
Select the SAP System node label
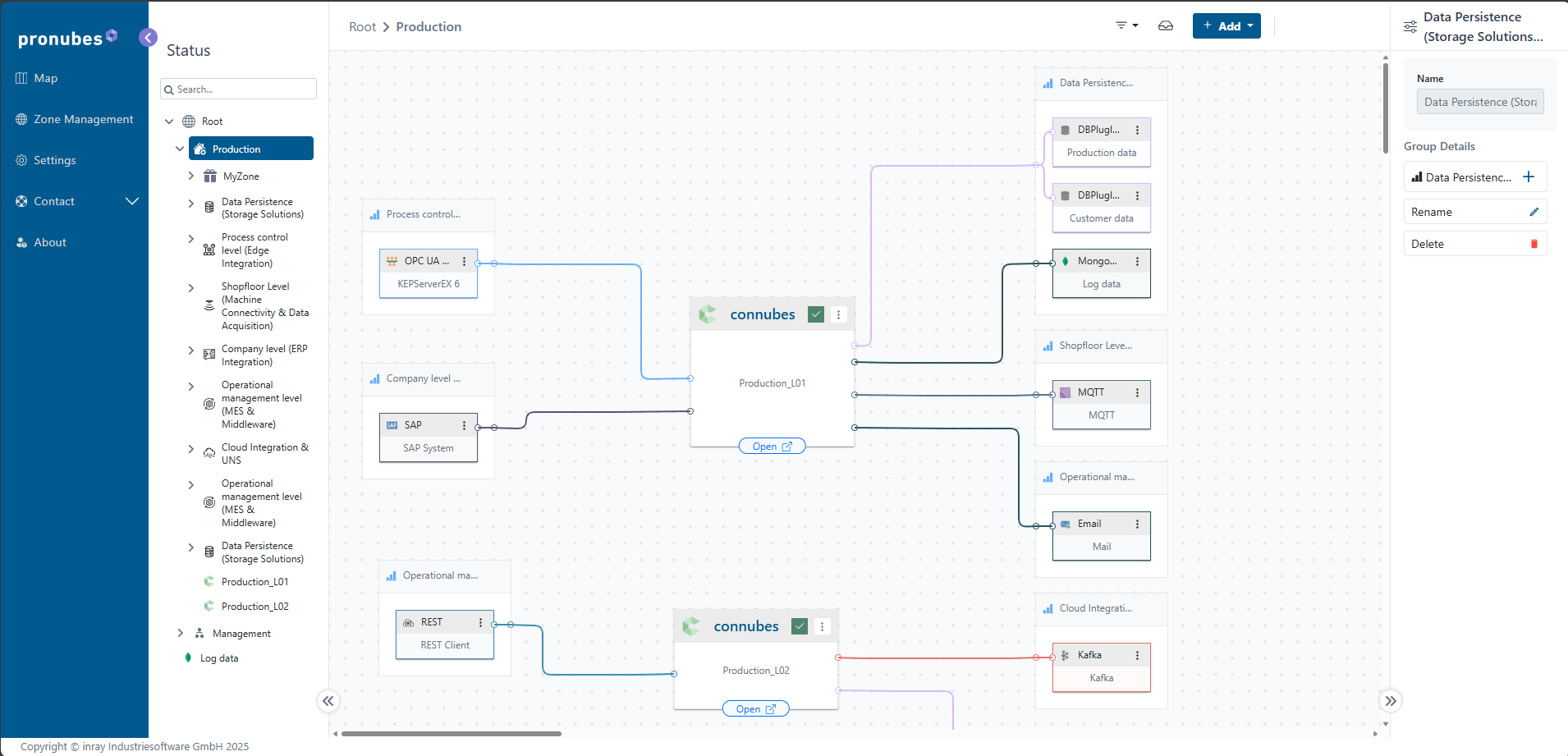click(x=429, y=448)
